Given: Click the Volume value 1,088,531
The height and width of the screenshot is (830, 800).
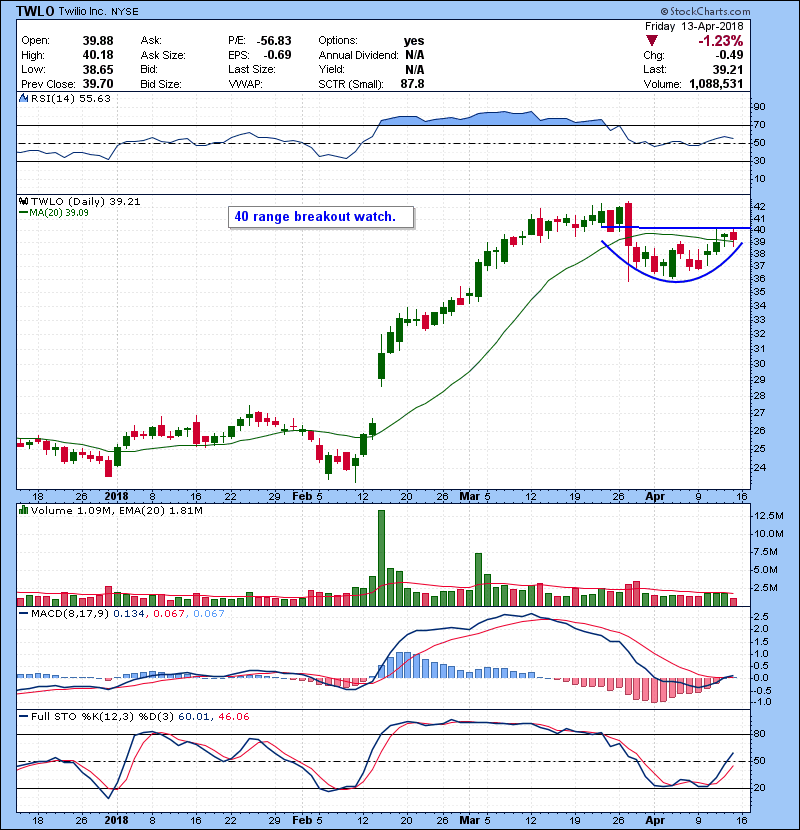Looking at the screenshot, I should (x=716, y=84).
